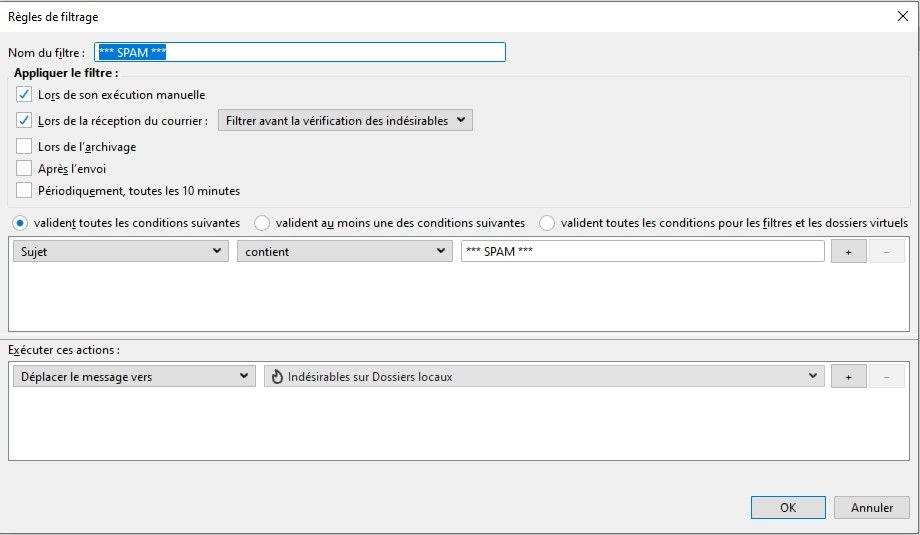The image size is (920, 535).
Task: Click the Exécuter ces actions label
Action: coord(64,350)
